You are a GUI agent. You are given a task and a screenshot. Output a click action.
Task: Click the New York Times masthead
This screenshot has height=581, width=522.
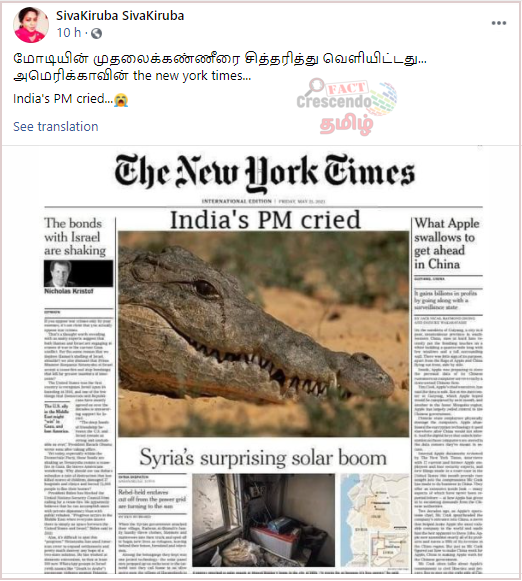(x=264, y=173)
